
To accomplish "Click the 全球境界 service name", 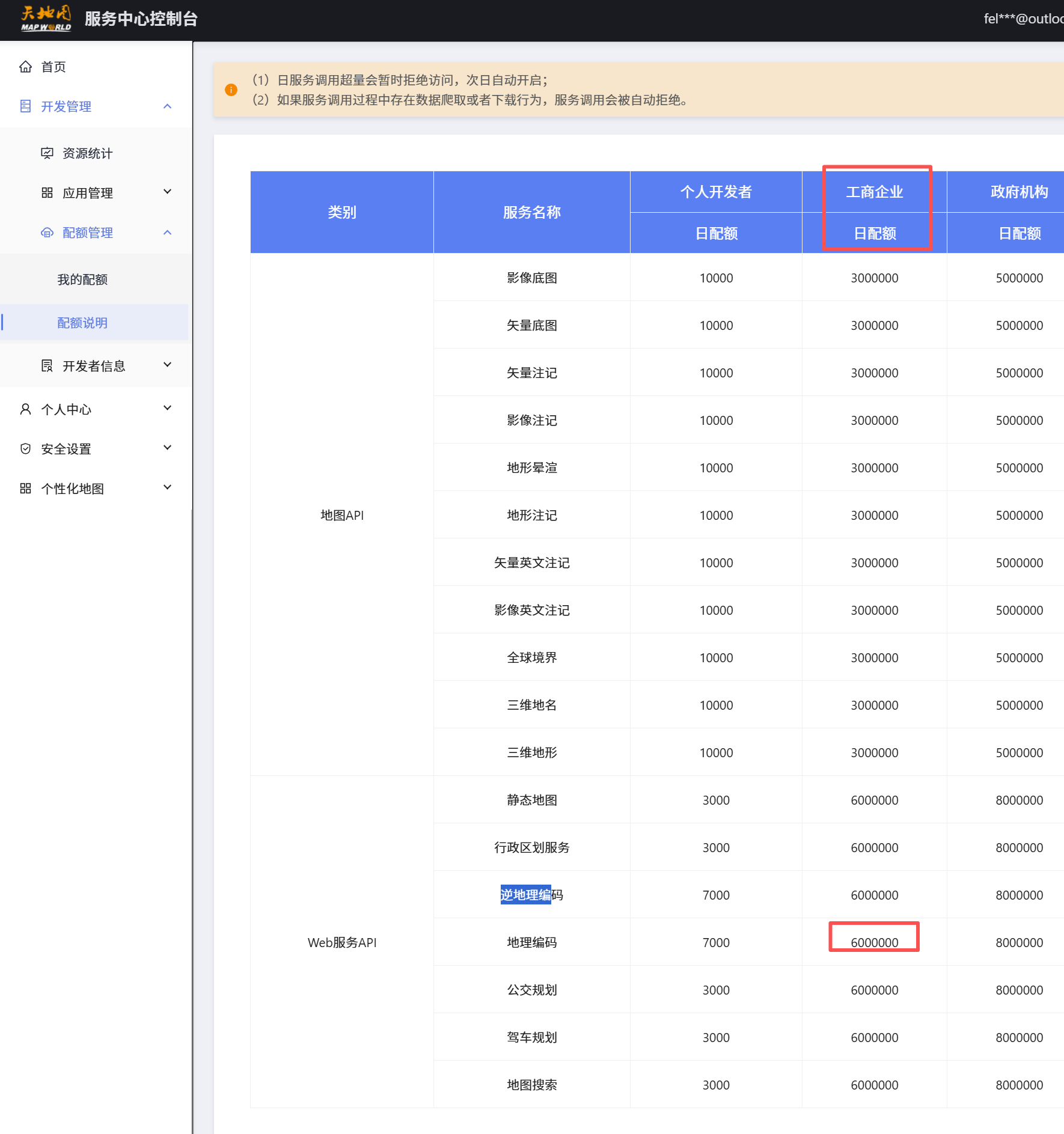I will coord(532,657).
